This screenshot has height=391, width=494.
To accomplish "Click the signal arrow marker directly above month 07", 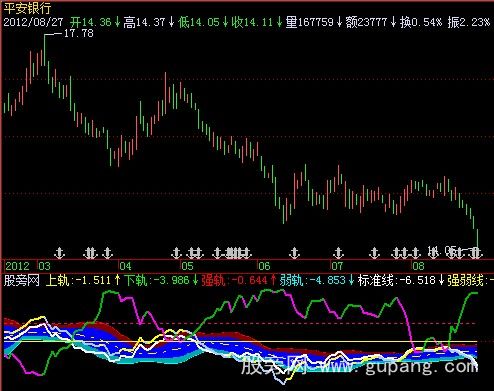I will (338, 253).
